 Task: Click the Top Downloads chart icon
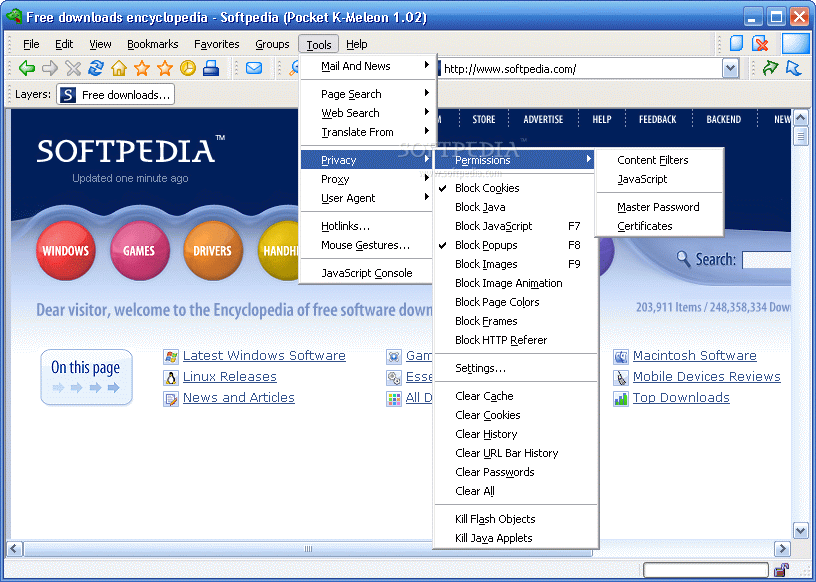(x=621, y=399)
